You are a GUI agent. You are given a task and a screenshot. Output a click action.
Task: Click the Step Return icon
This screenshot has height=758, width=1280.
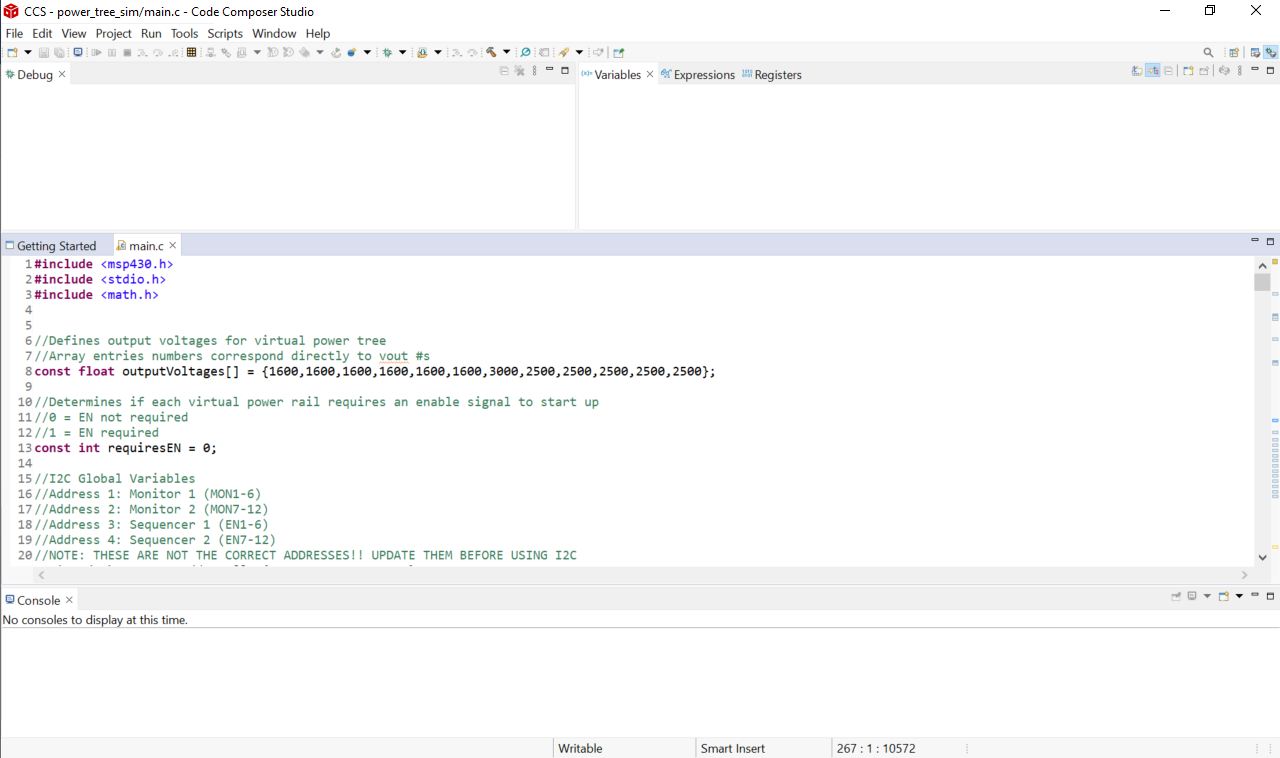(x=173, y=51)
